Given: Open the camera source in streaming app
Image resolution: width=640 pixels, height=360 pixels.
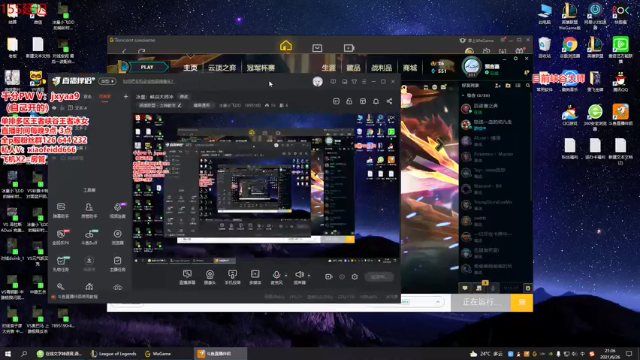Looking at the screenshot, I should (x=210, y=277).
